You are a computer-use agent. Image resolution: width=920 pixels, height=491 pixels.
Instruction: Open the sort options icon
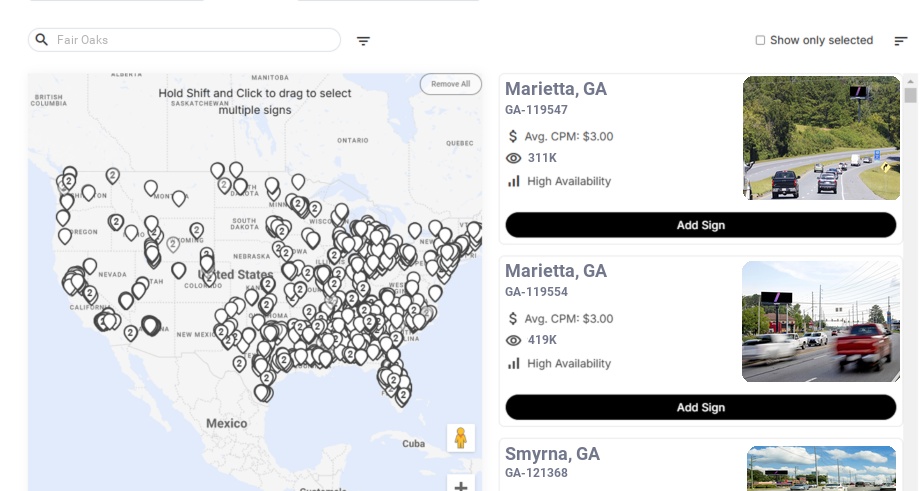click(901, 41)
